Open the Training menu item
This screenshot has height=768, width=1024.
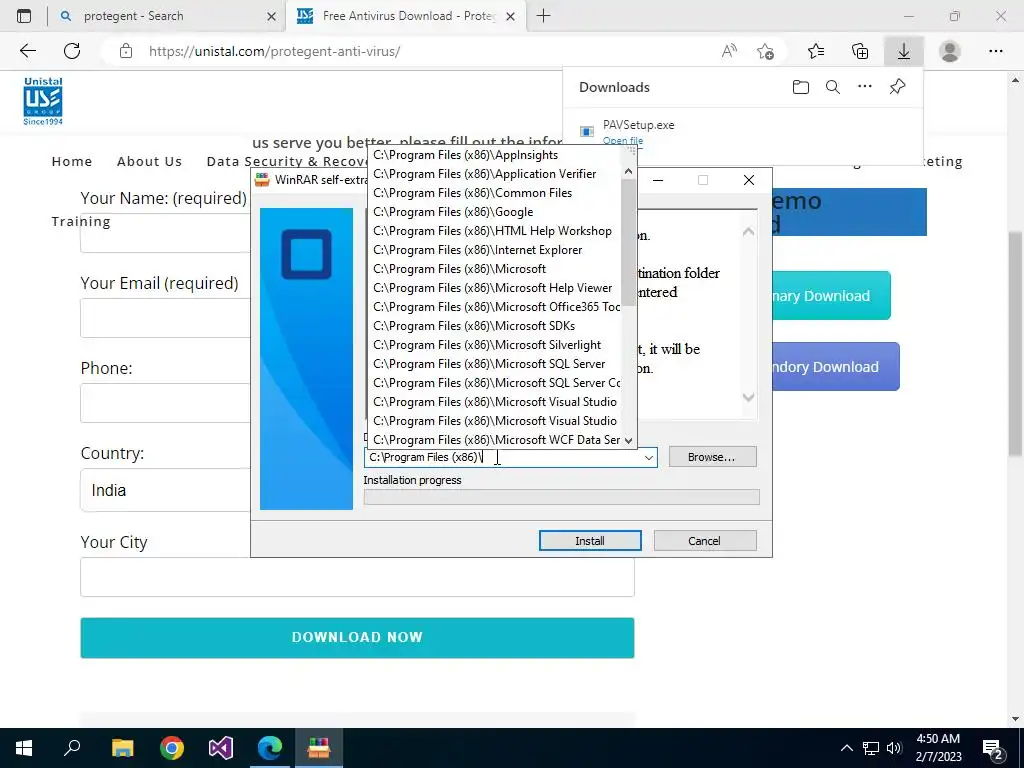tap(81, 221)
